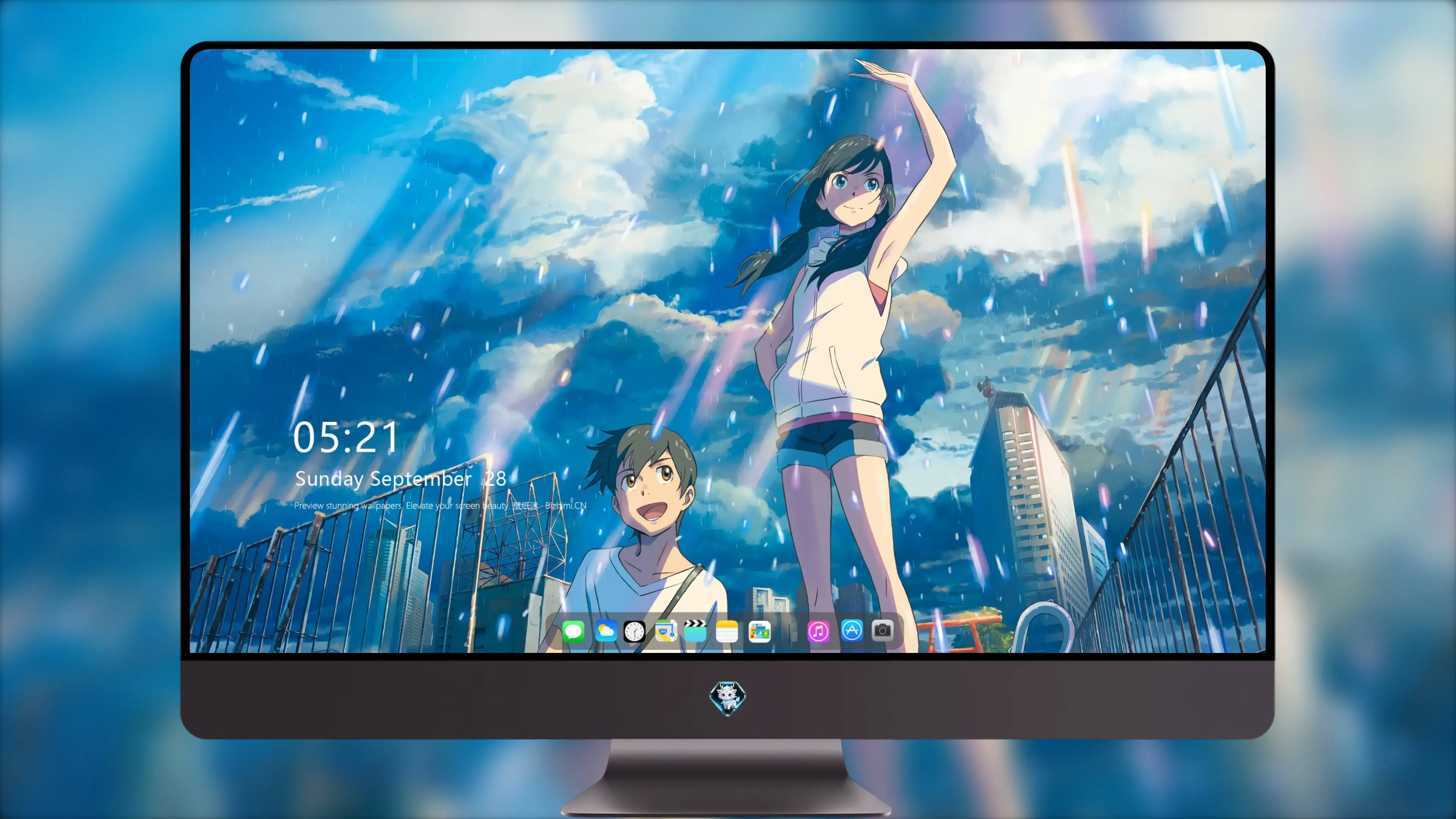Viewport: 1456px width, 819px height.
Task: Click the 05:21 clock display
Action: coord(345,438)
